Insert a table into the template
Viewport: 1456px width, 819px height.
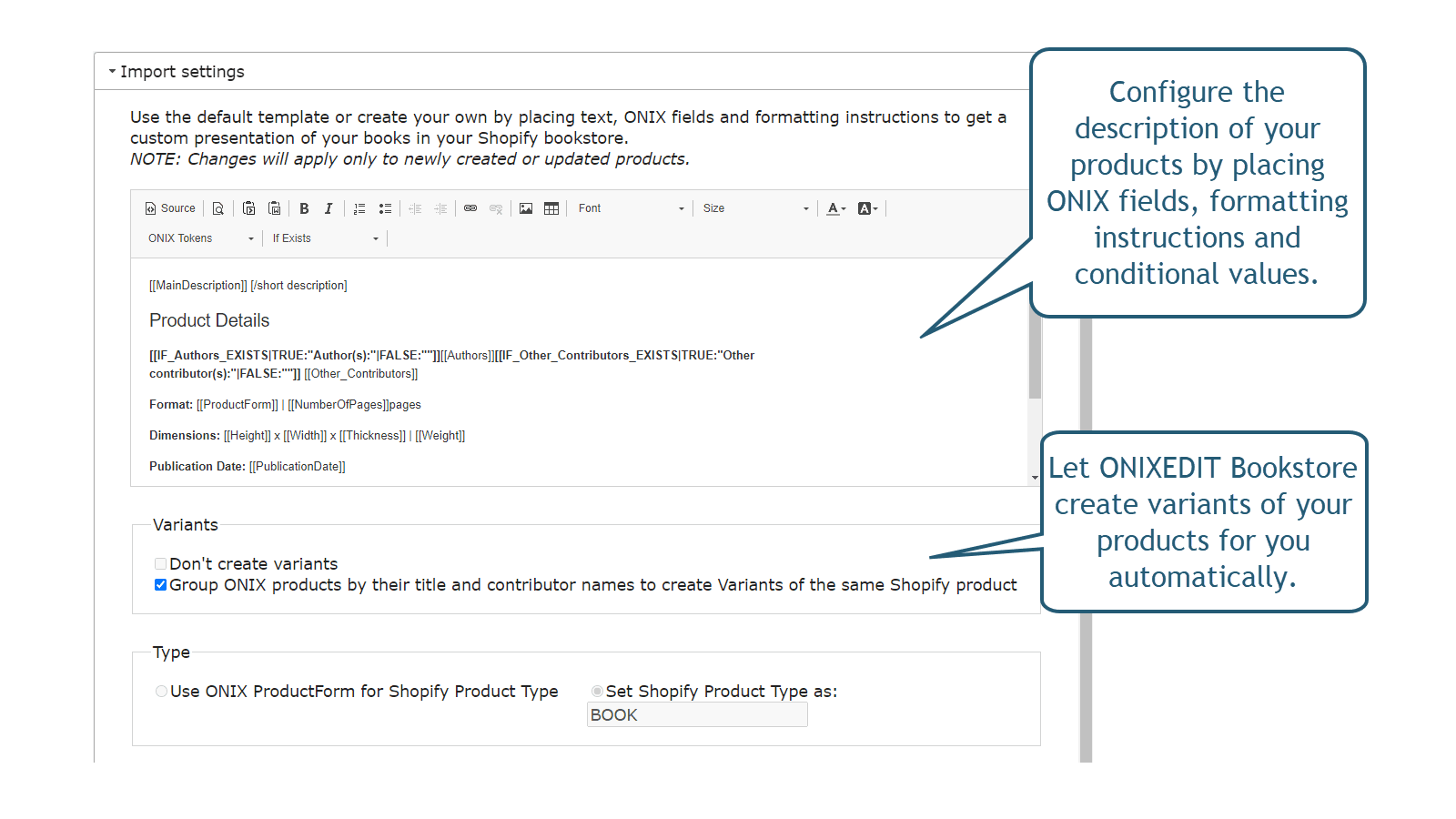pyautogui.click(x=551, y=208)
